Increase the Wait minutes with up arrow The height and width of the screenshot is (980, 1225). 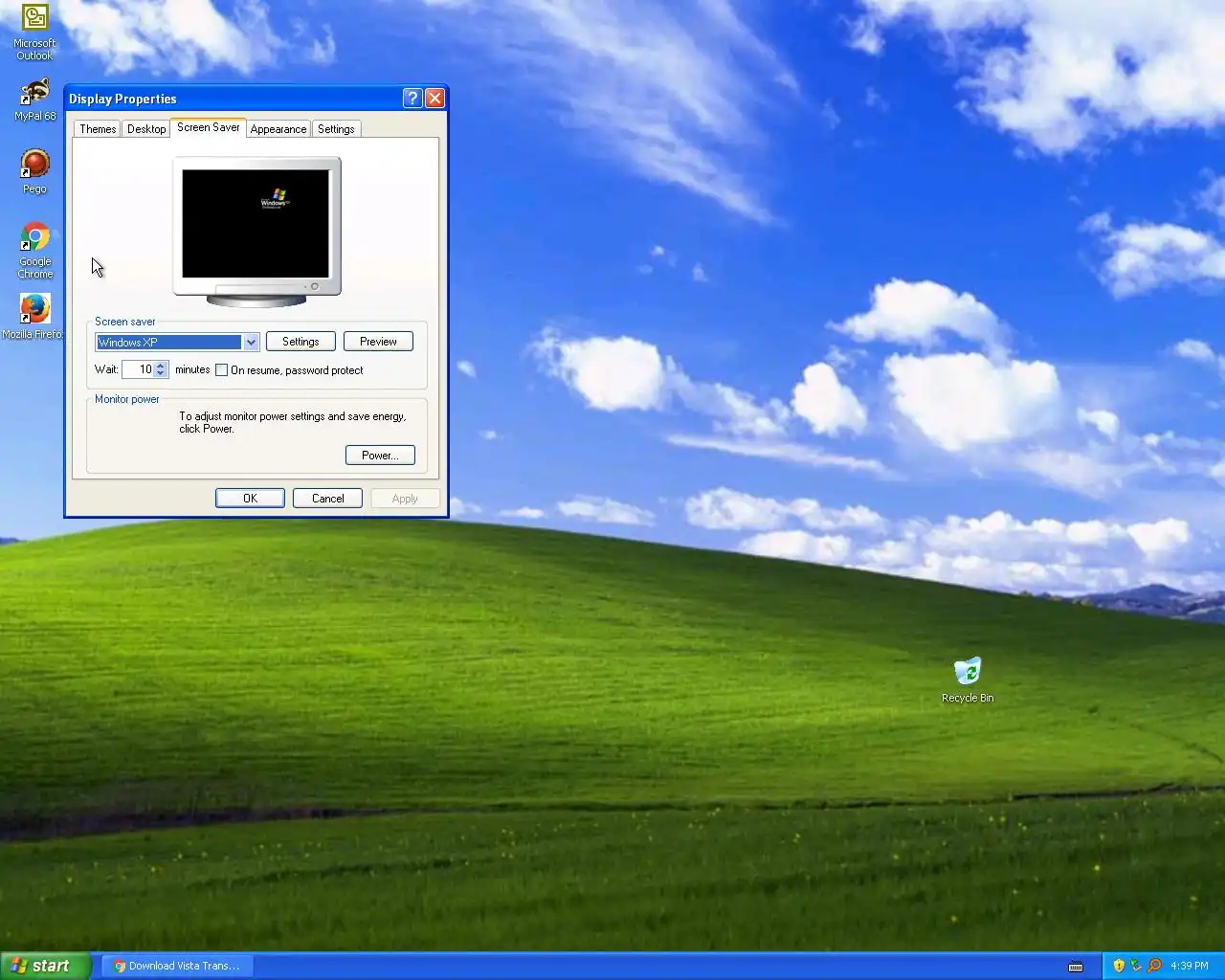(161, 365)
